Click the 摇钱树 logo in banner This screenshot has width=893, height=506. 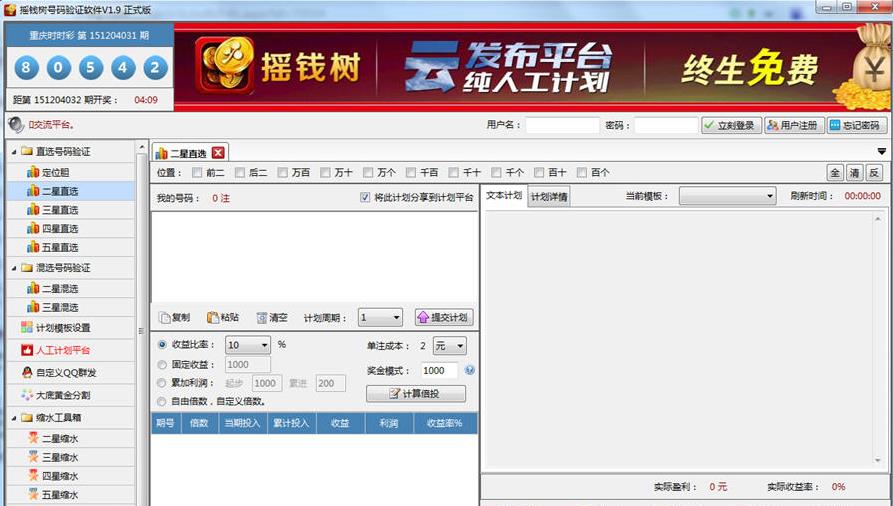pos(224,66)
